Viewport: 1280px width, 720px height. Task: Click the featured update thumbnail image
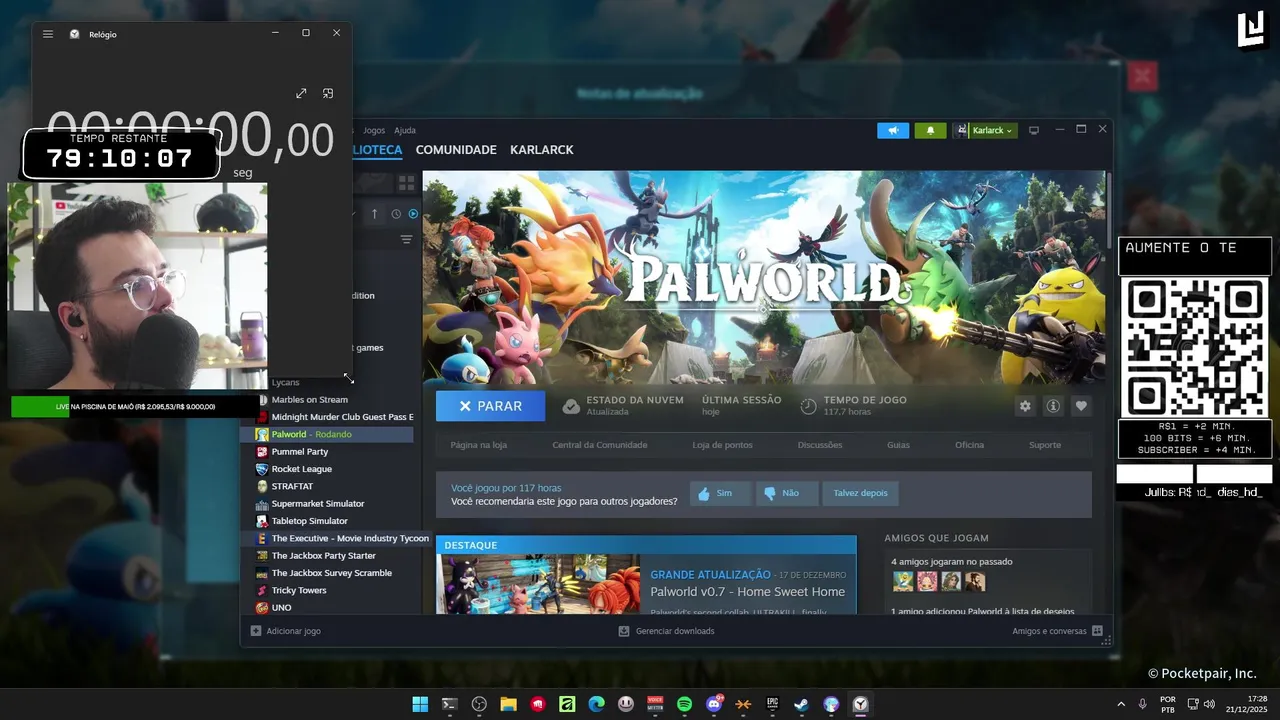pos(538,584)
